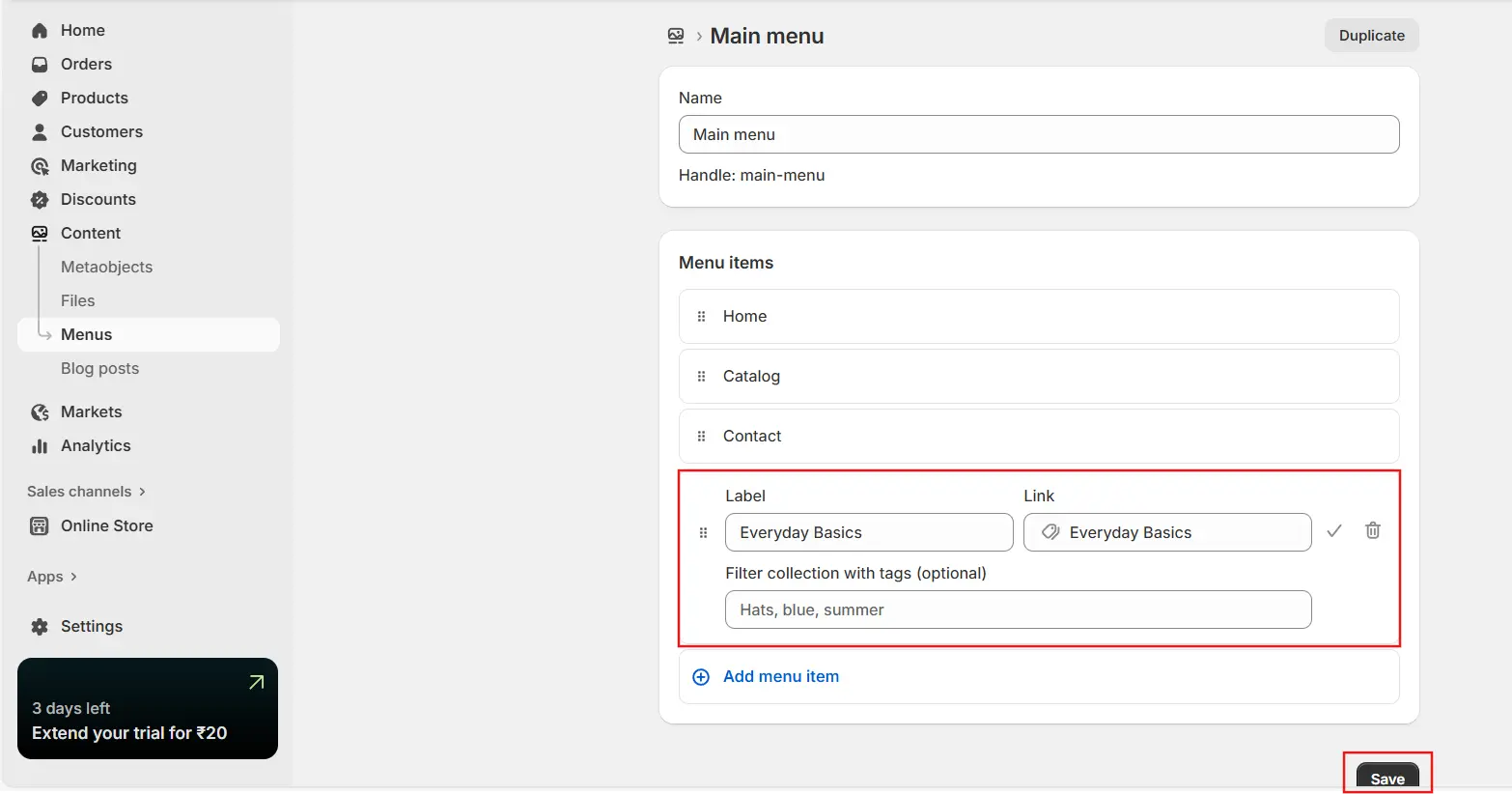The height and width of the screenshot is (794, 1512).
Task: Go to Orders in the sidebar
Action: click(86, 64)
